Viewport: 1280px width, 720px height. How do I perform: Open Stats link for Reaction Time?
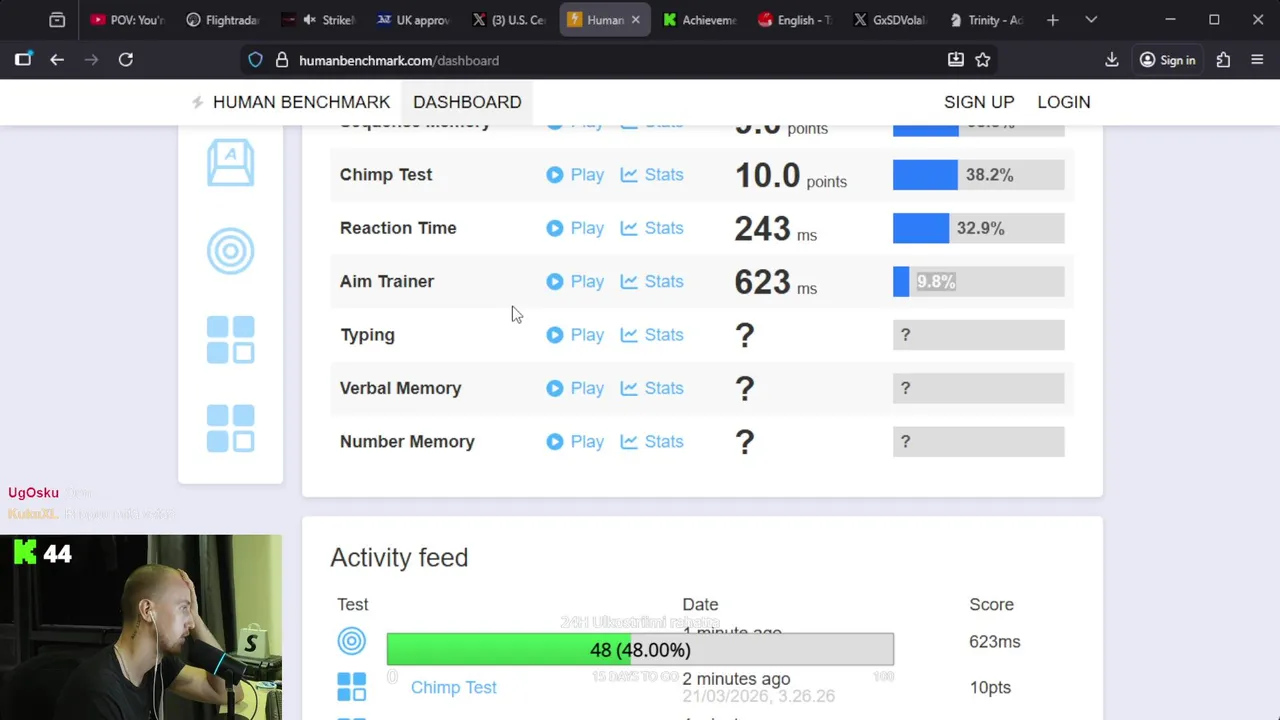coord(652,228)
